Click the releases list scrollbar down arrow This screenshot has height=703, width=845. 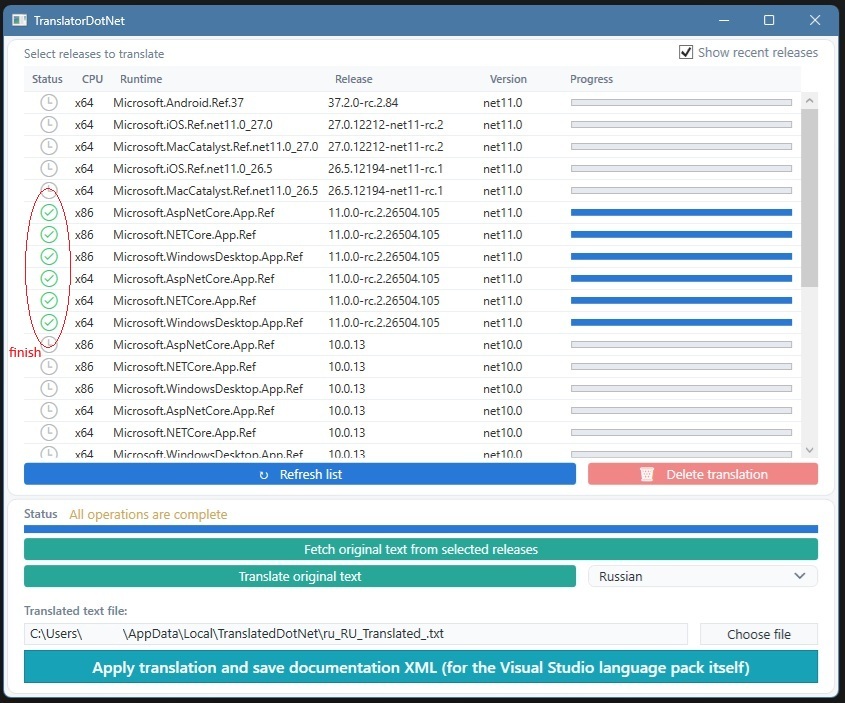click(809, 450)
